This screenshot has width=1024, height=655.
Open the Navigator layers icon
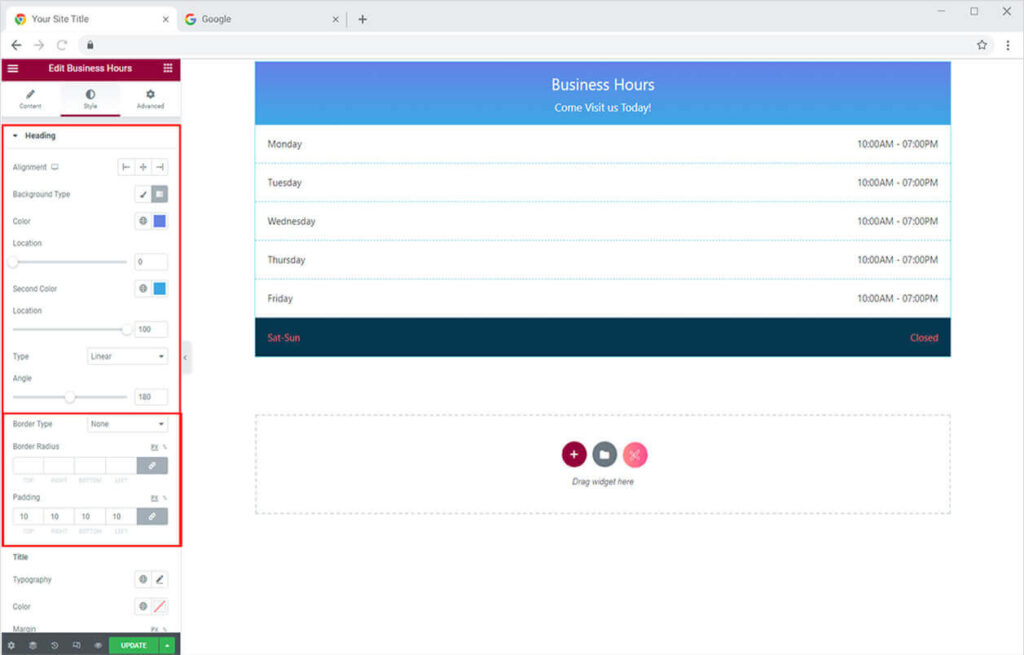click(33, 646)
